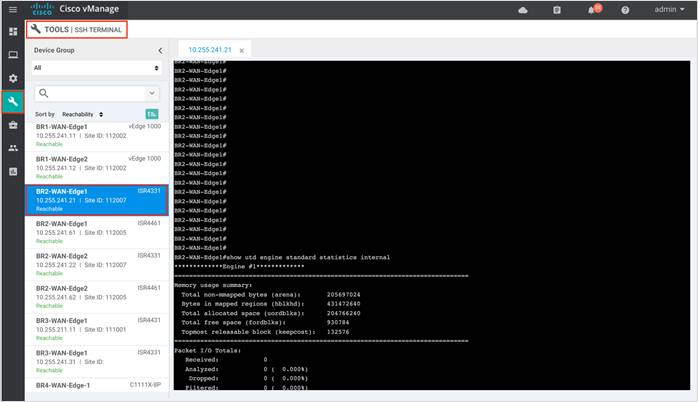Expand the search options chevron
This screenshot has height=402, width=698.
tap(152, 93)
